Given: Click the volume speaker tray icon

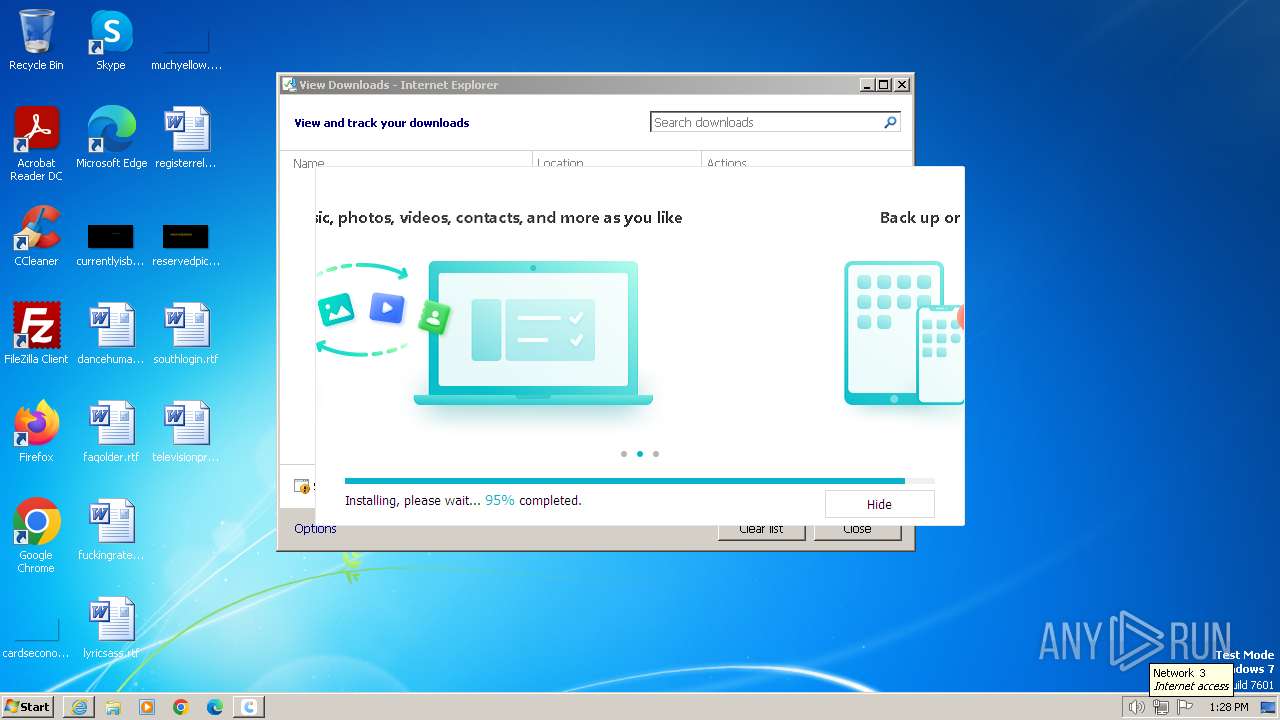Looking at the screenshot, I should pos(1136,707).
